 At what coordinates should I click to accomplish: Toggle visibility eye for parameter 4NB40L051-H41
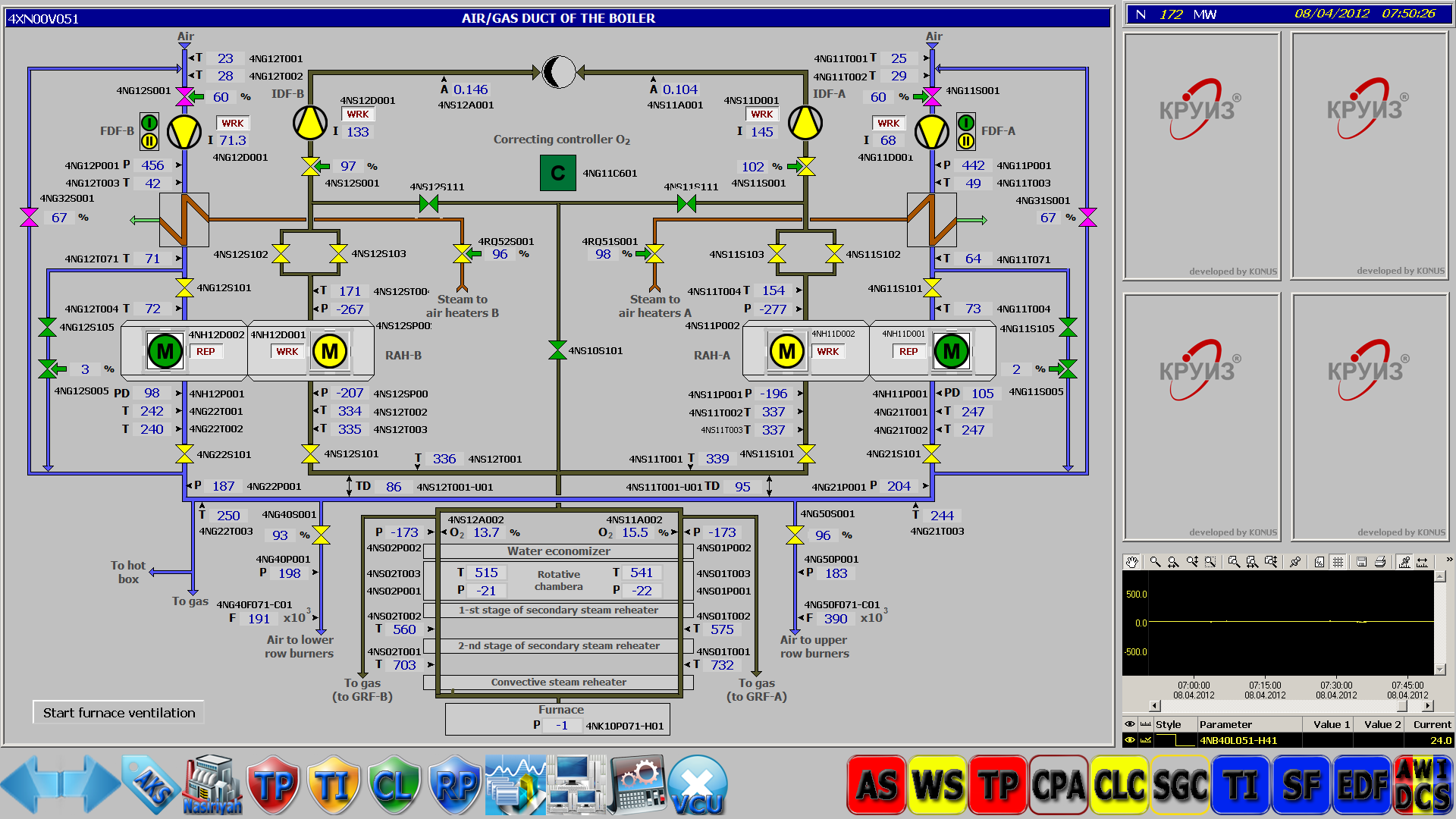tap(1130, 740)
